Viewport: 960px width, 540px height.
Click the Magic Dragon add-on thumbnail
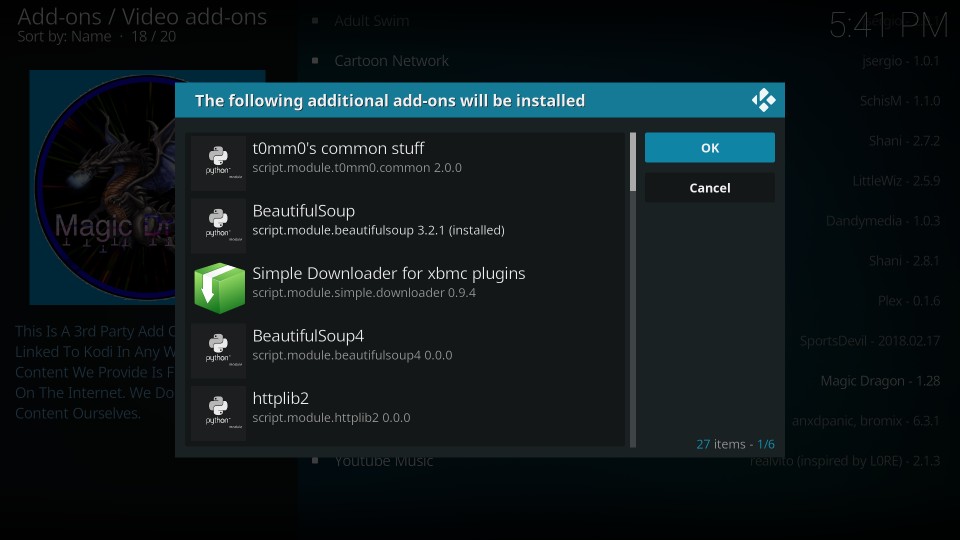103,187
